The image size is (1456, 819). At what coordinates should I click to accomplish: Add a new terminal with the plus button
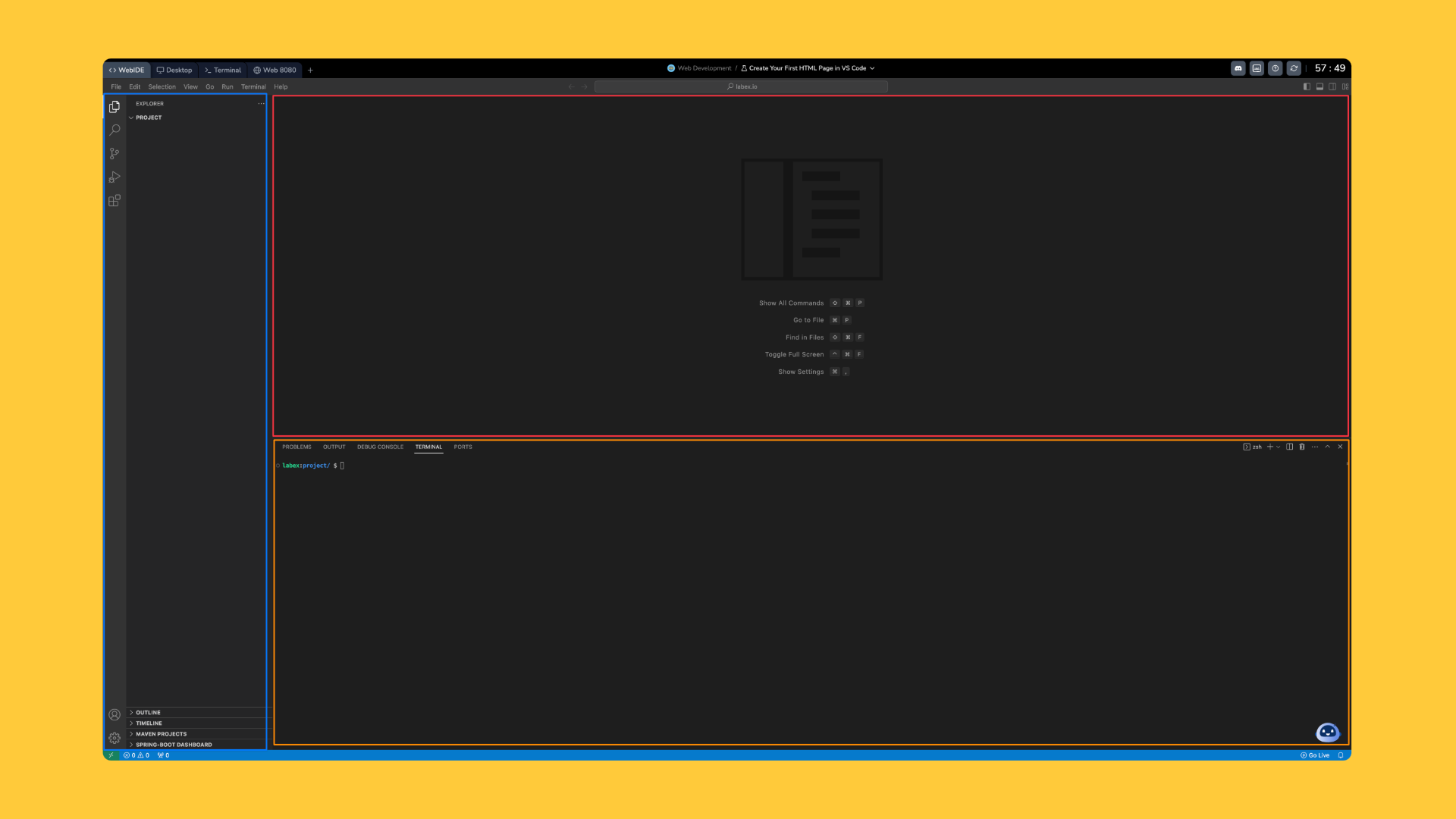(1270, 447)
